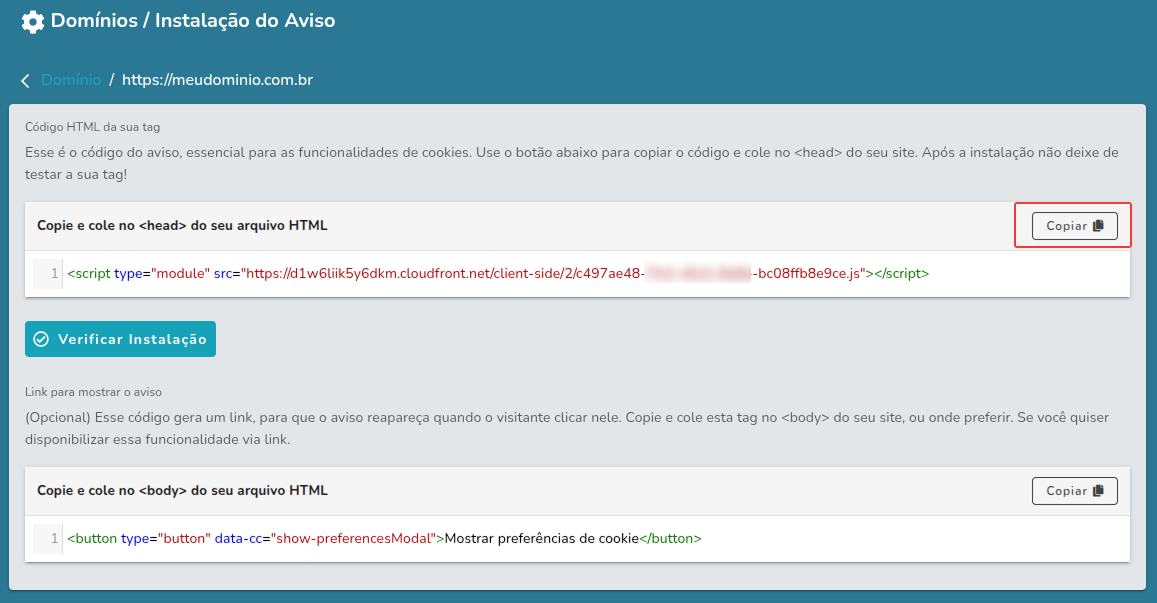1157x603 pixels.
Task: Click the left-arrow navigation icon in the breadcrumb
Action: click(x=24, y=81)
